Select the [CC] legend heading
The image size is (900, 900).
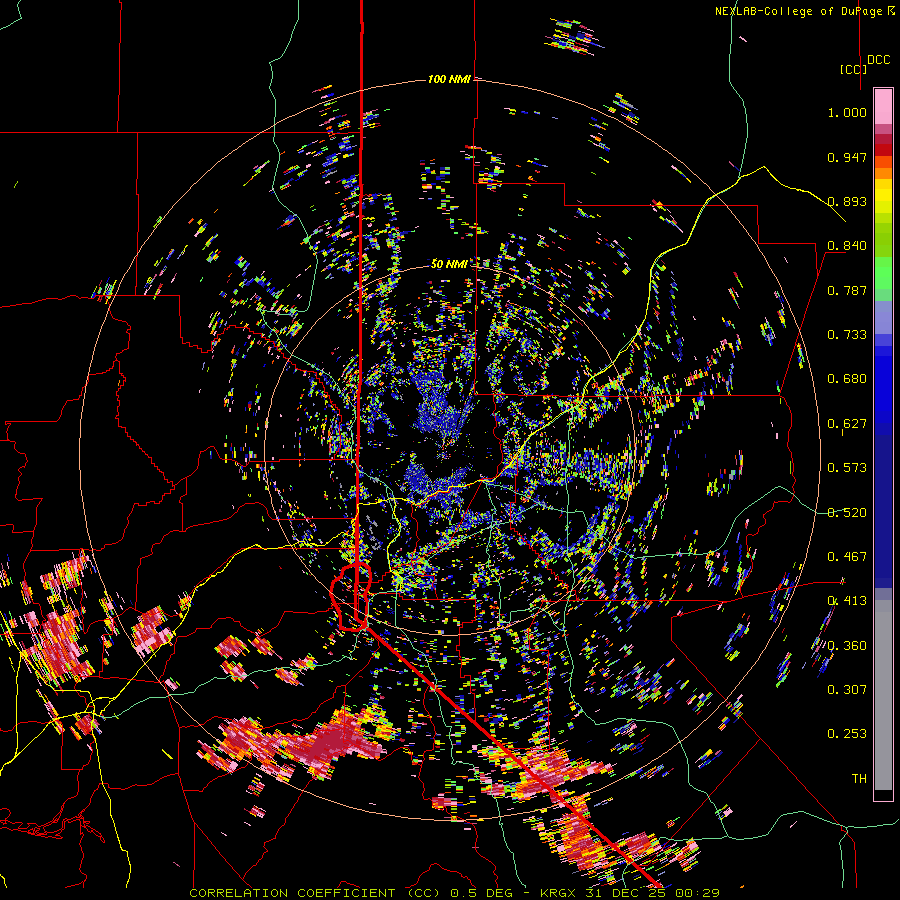pyautogui.click(x=853, y=69)
